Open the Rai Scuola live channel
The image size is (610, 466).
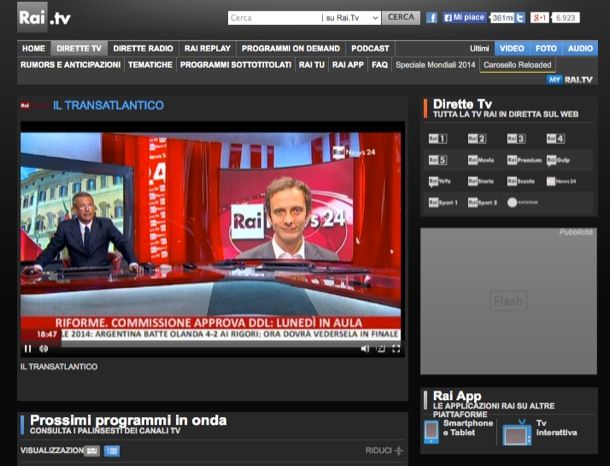pyautogui.click(x=521, y=181)
